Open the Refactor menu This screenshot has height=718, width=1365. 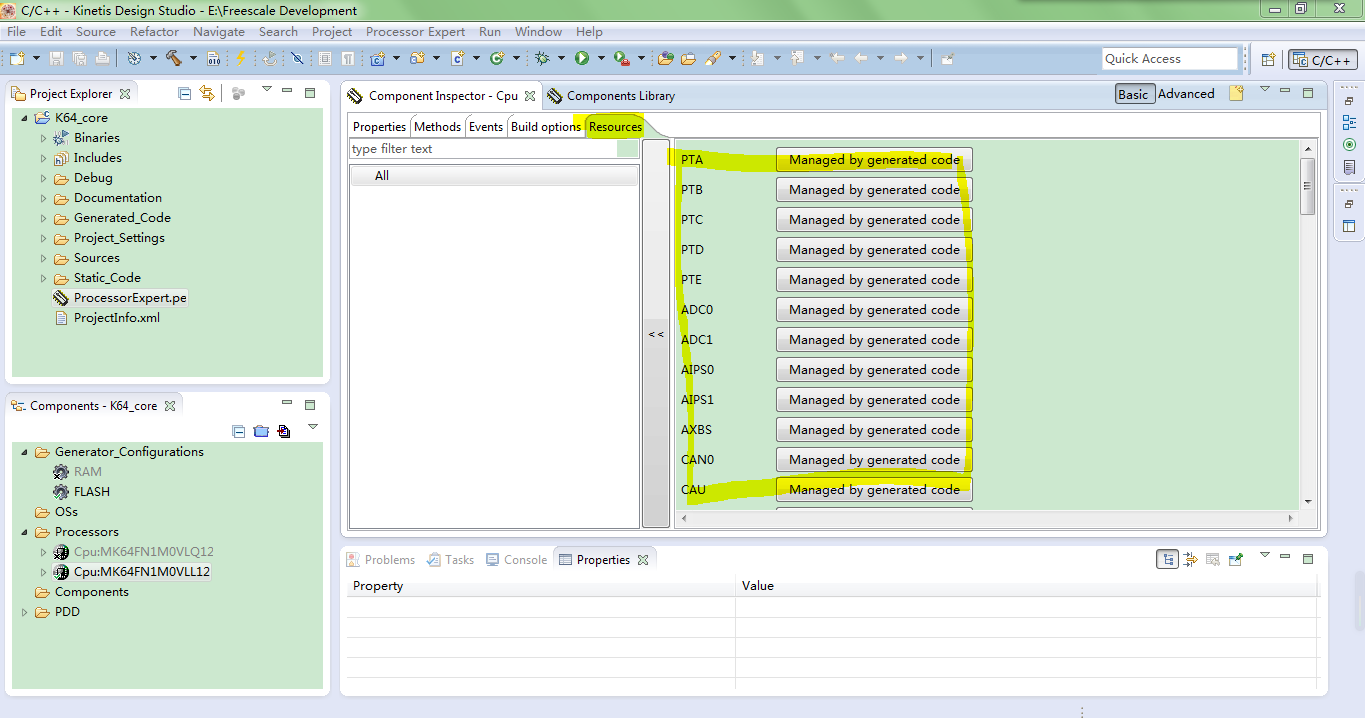click(x=154, y=31)
